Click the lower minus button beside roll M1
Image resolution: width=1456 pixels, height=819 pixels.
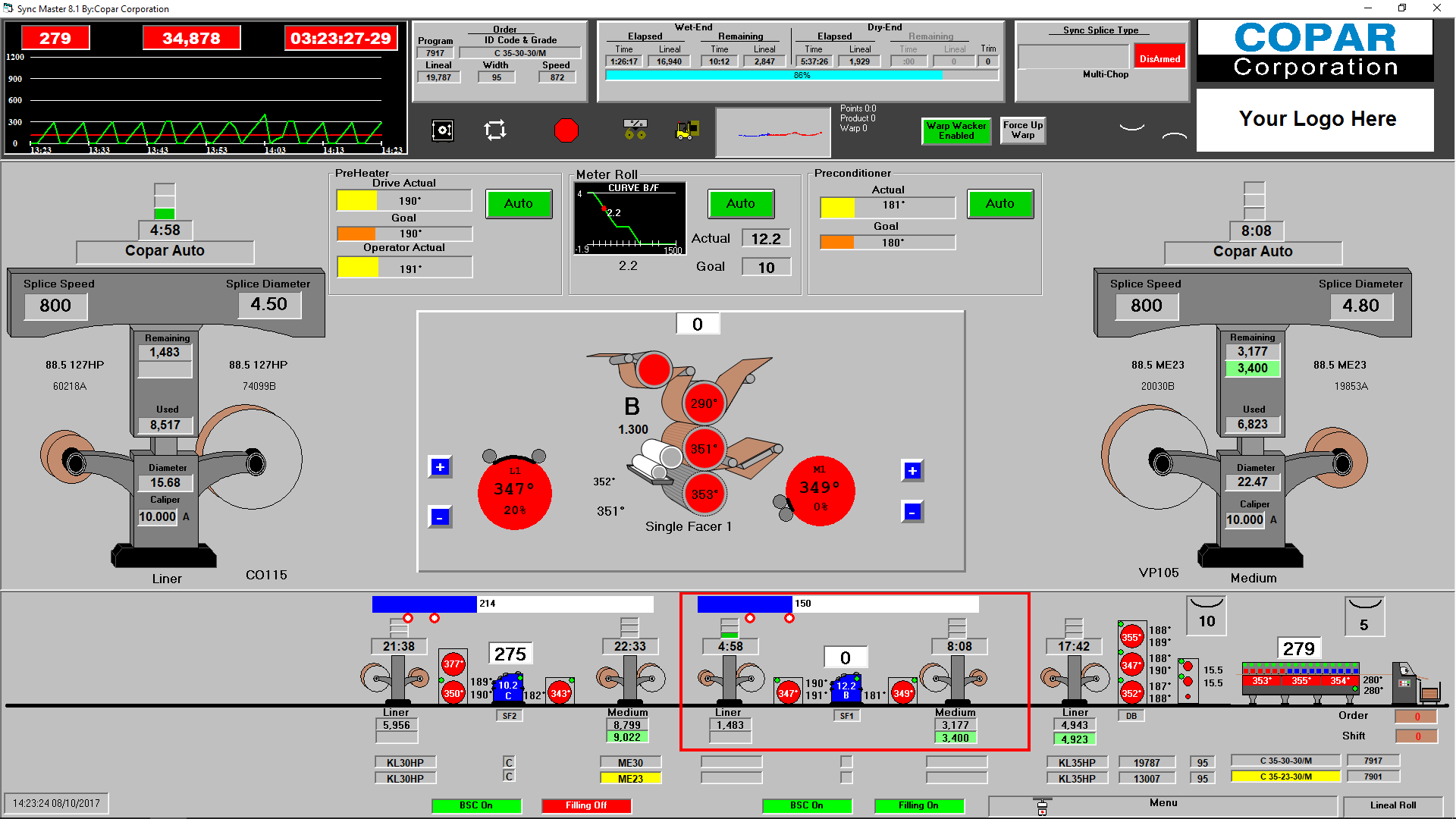912,512
